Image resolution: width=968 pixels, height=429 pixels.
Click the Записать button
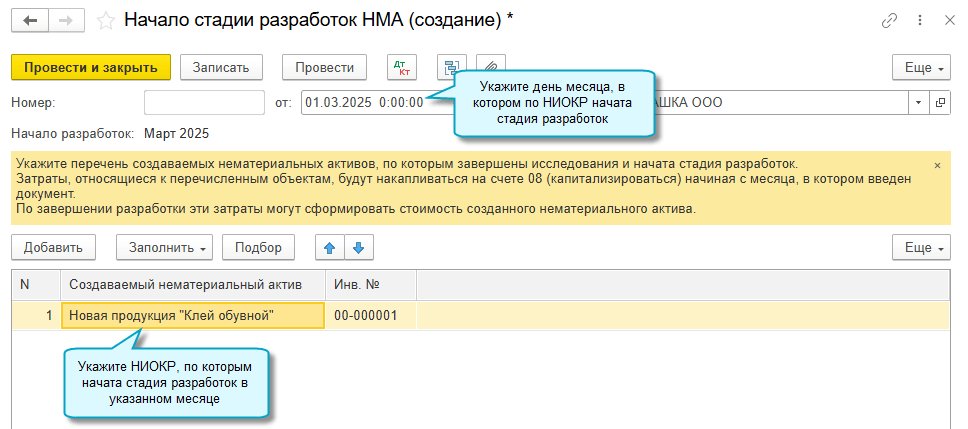pyautogui.click(x=221, y=67)
